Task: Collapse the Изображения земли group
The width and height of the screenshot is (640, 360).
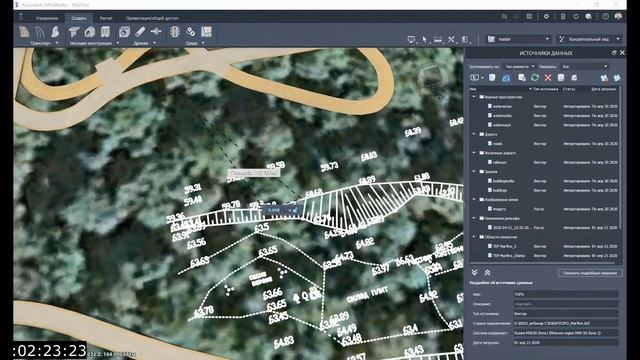Action: 474,200
